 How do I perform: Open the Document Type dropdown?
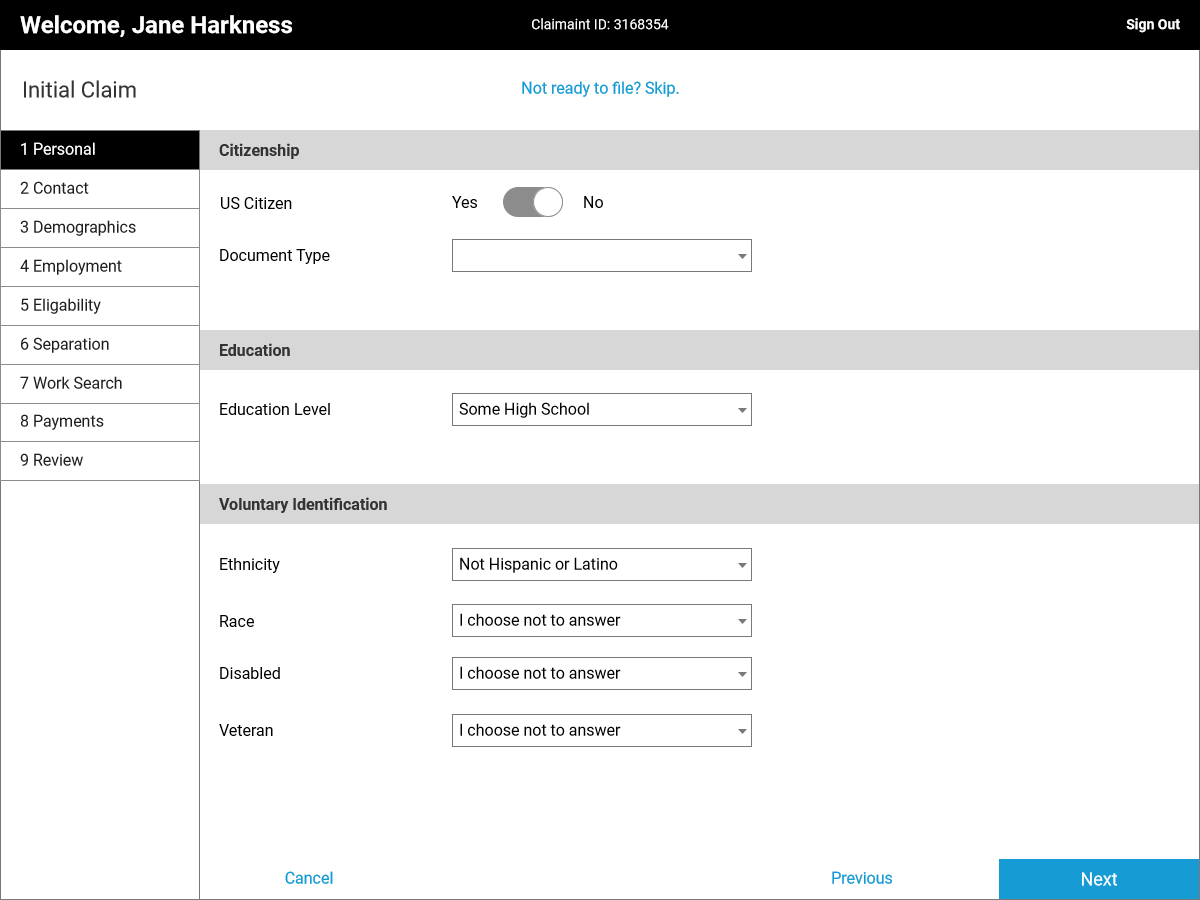point(601,256)
